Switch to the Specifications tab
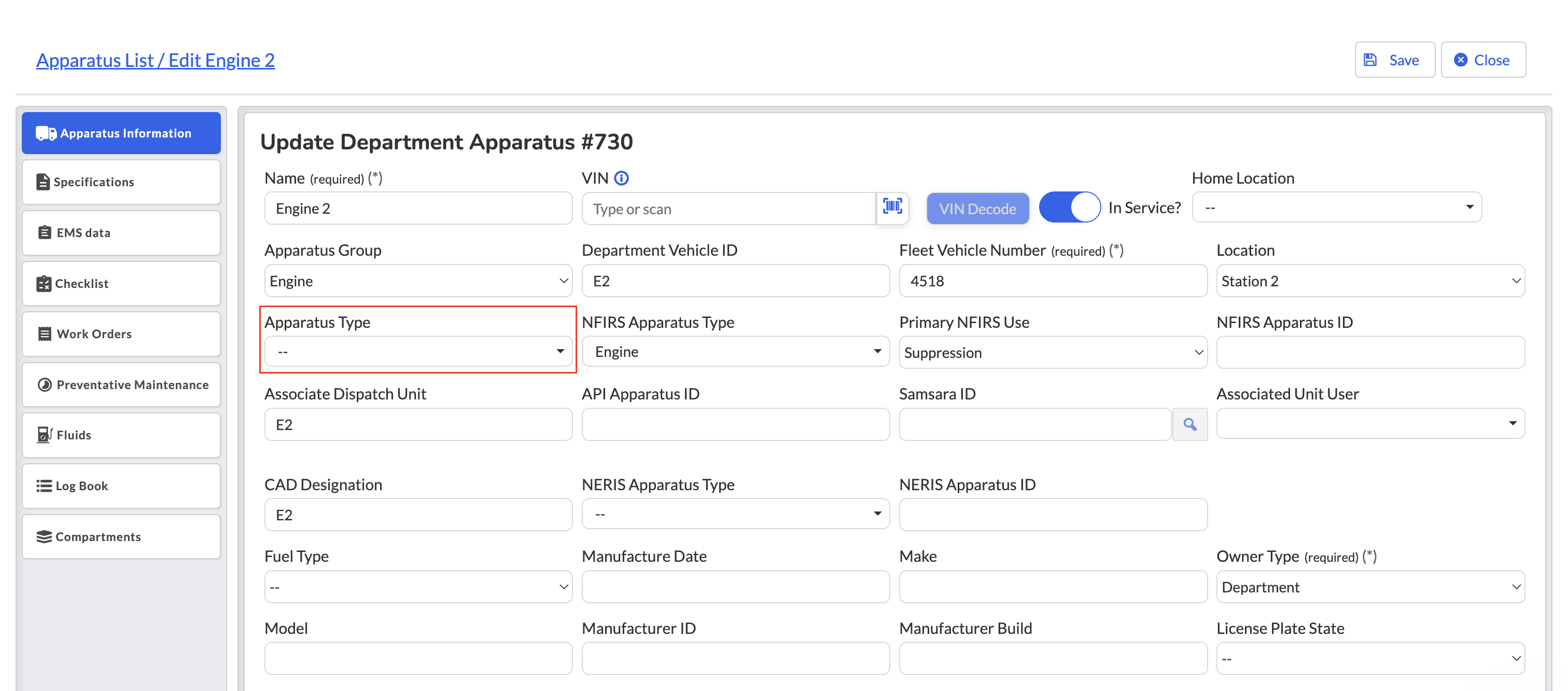1568x691 pixels. (121, 182)
